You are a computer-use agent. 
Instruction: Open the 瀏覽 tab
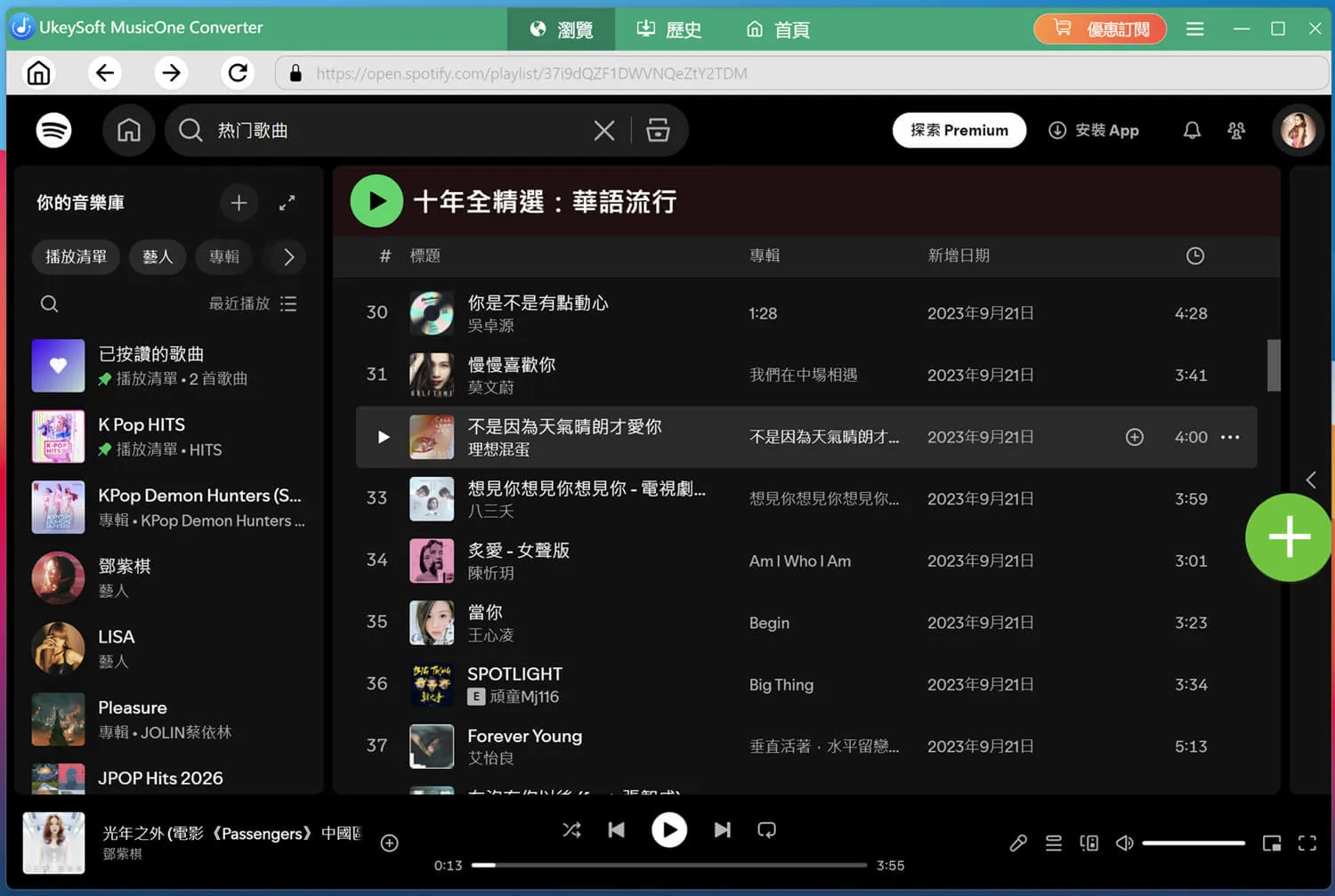pyautogui.click(x=561, y=29)
